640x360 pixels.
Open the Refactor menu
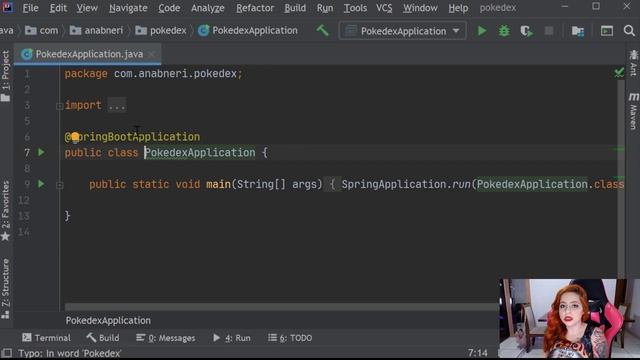coord(255,8)
